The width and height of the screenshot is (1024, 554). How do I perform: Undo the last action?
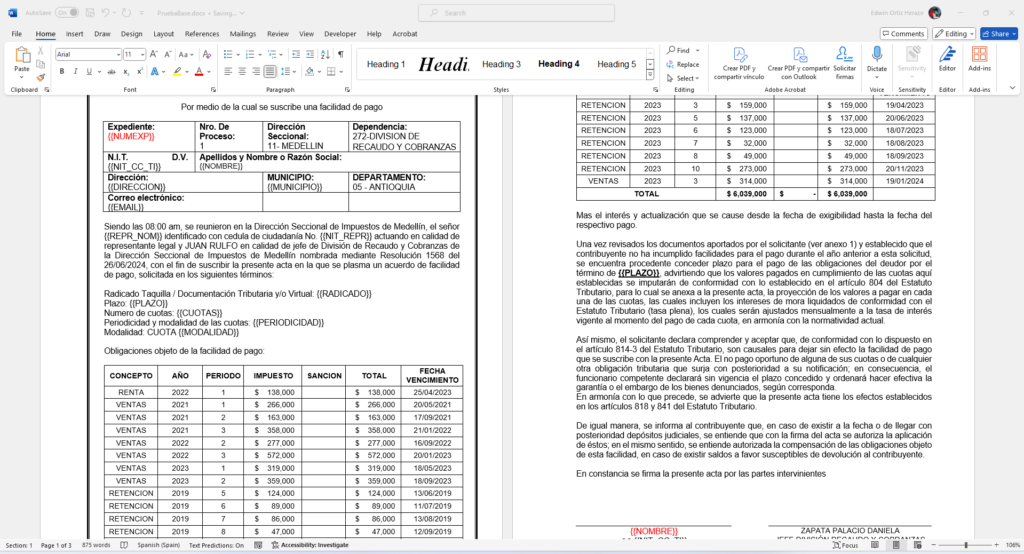coord(105,12)
